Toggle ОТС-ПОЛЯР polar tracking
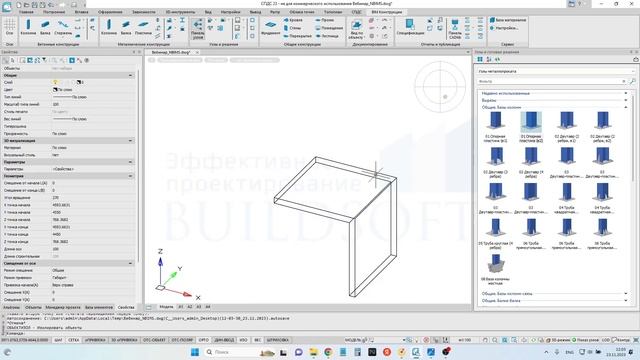This screenshot has height=360, width=640. tap(182, 340)
